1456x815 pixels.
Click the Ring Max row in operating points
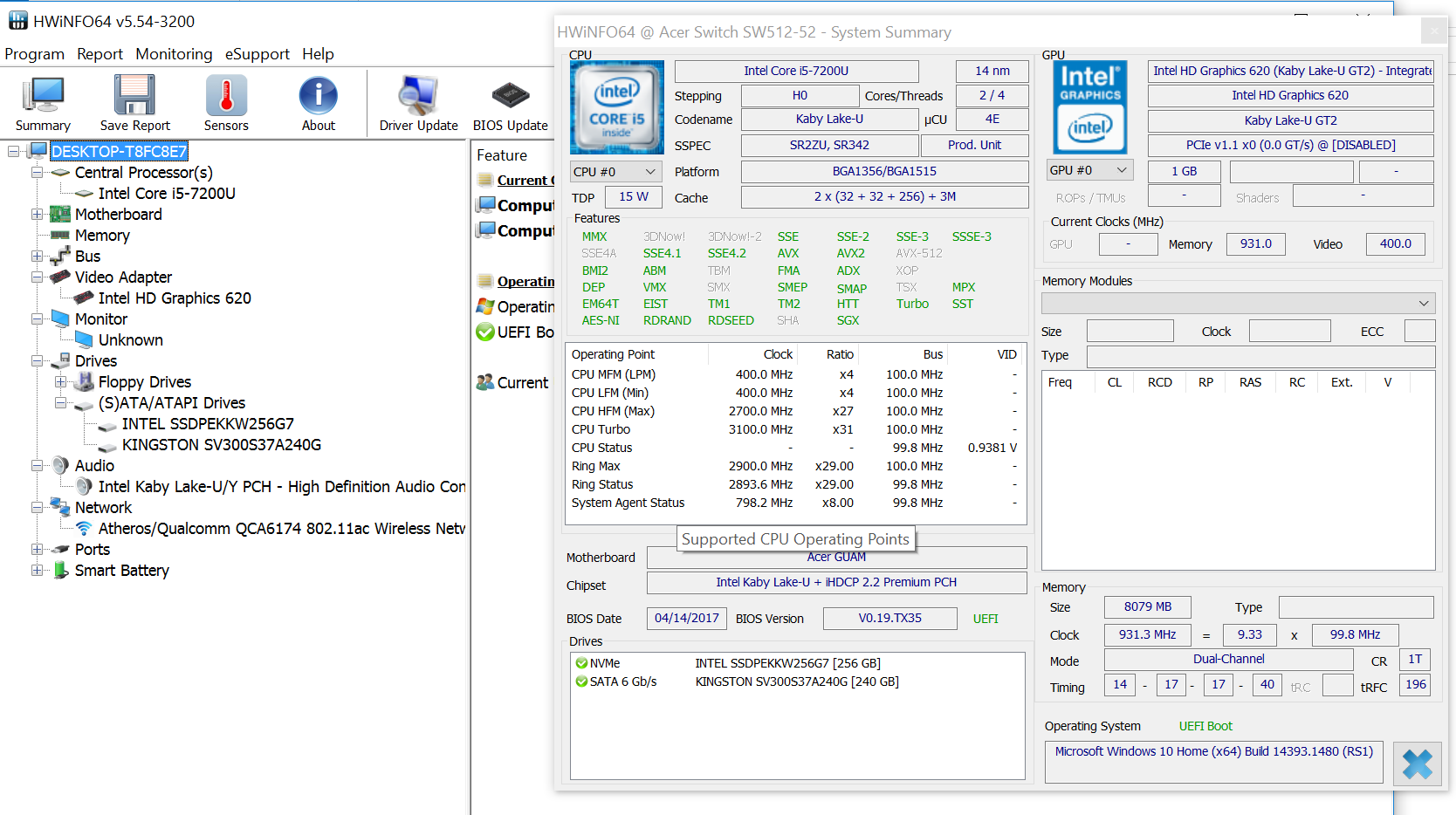pyautogui.click(x=794, y=466)
